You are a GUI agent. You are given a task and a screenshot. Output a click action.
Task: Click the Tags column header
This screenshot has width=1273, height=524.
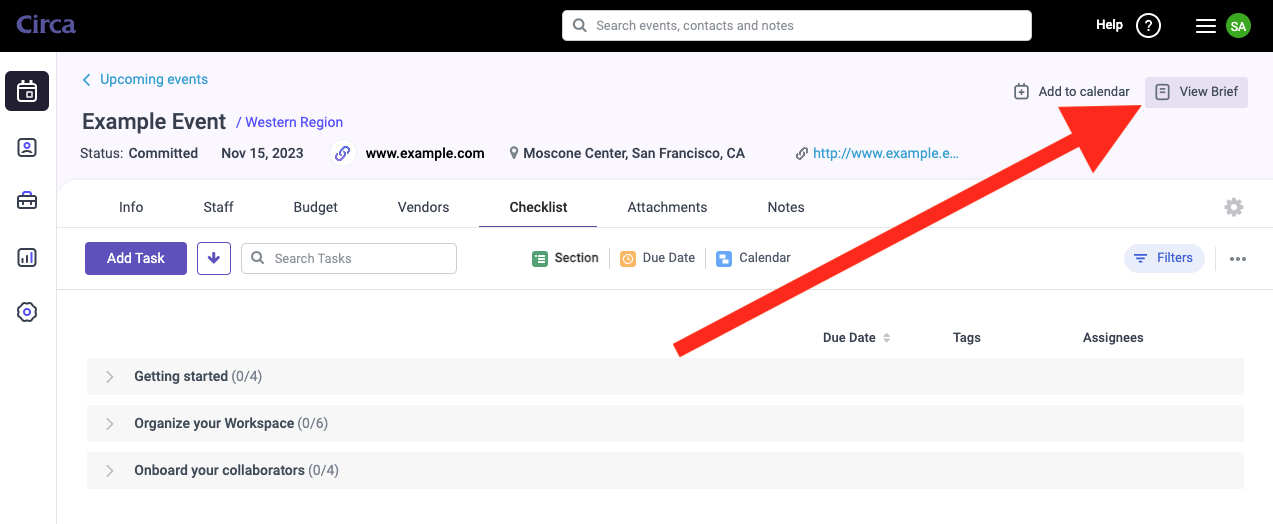pyautogui.click(x=967, y=338)
